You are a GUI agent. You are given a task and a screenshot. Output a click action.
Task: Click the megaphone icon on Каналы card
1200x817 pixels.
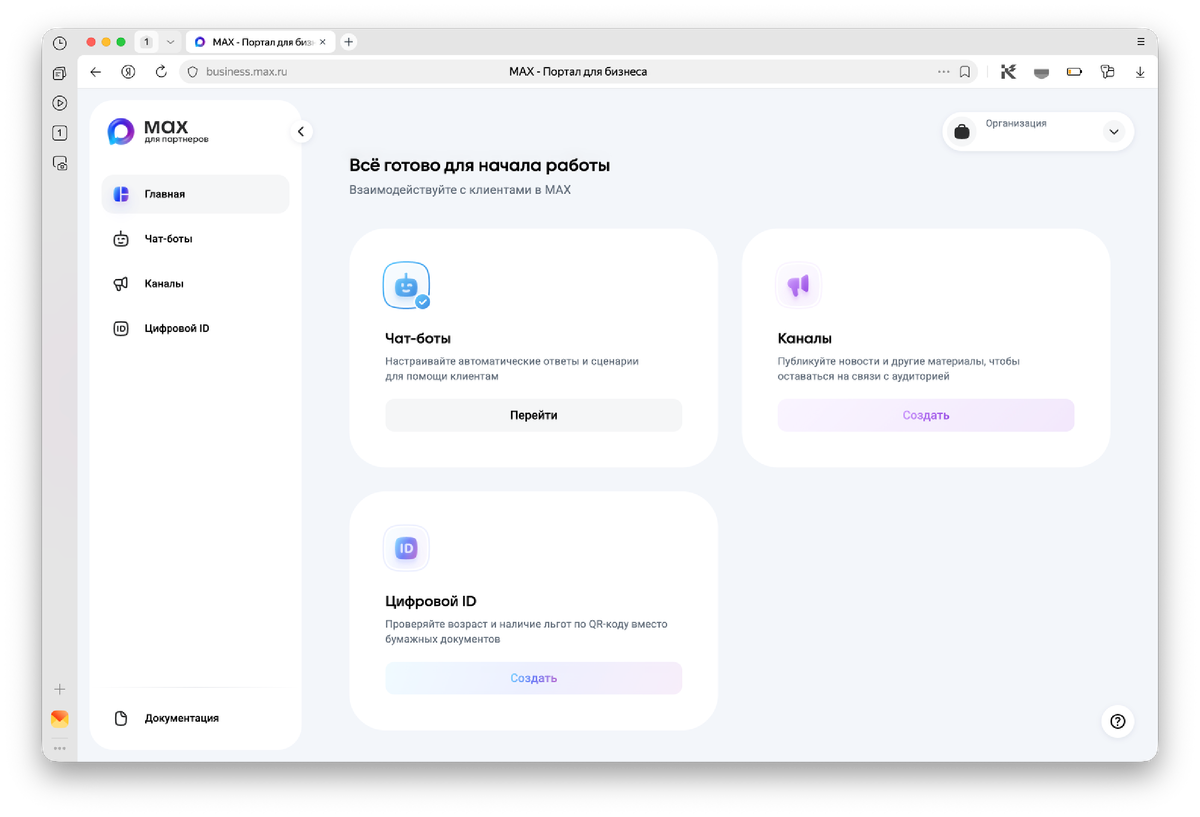click(x=797, y=284)
